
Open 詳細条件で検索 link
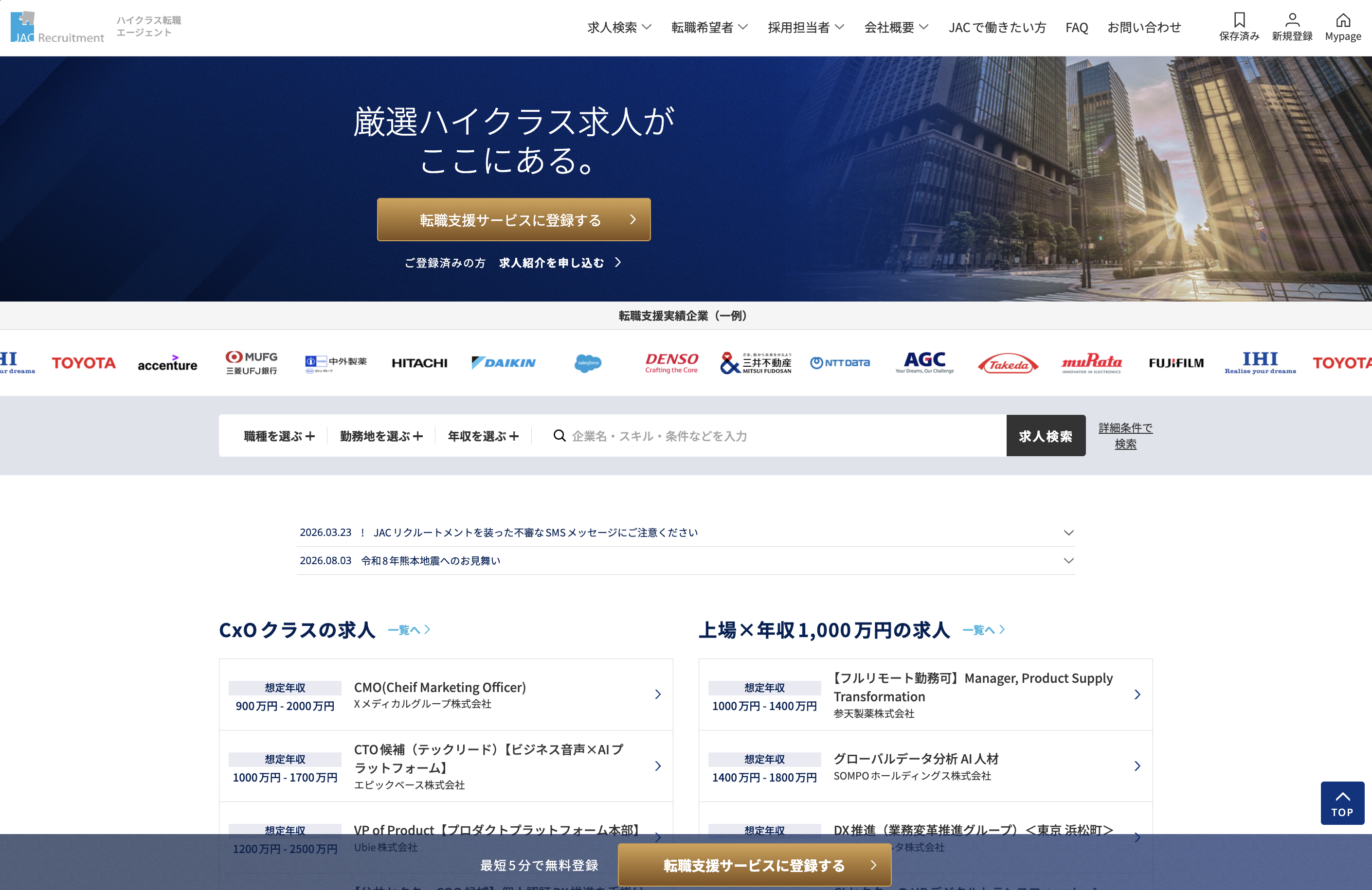[x=1125, y=436]
